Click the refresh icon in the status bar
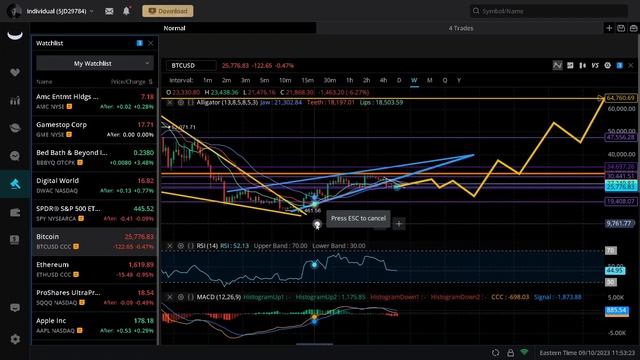The image size is (640, 360). coord(495,353)
